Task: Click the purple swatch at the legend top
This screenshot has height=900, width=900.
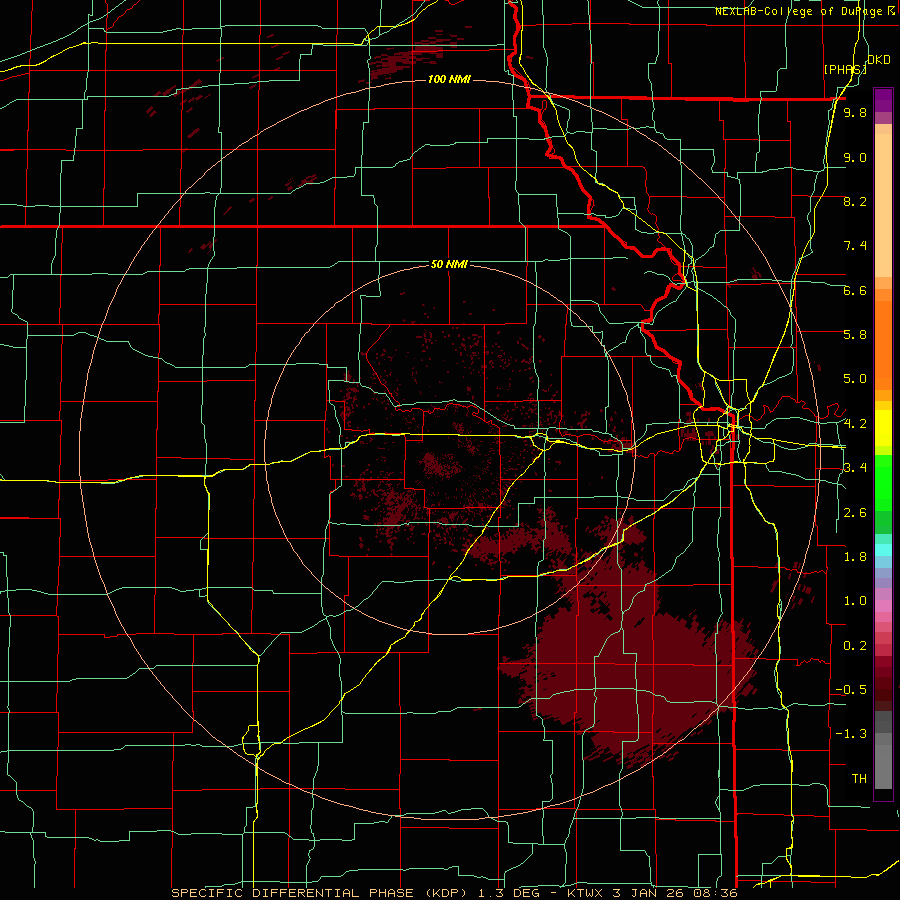Action: coord(883,100)
